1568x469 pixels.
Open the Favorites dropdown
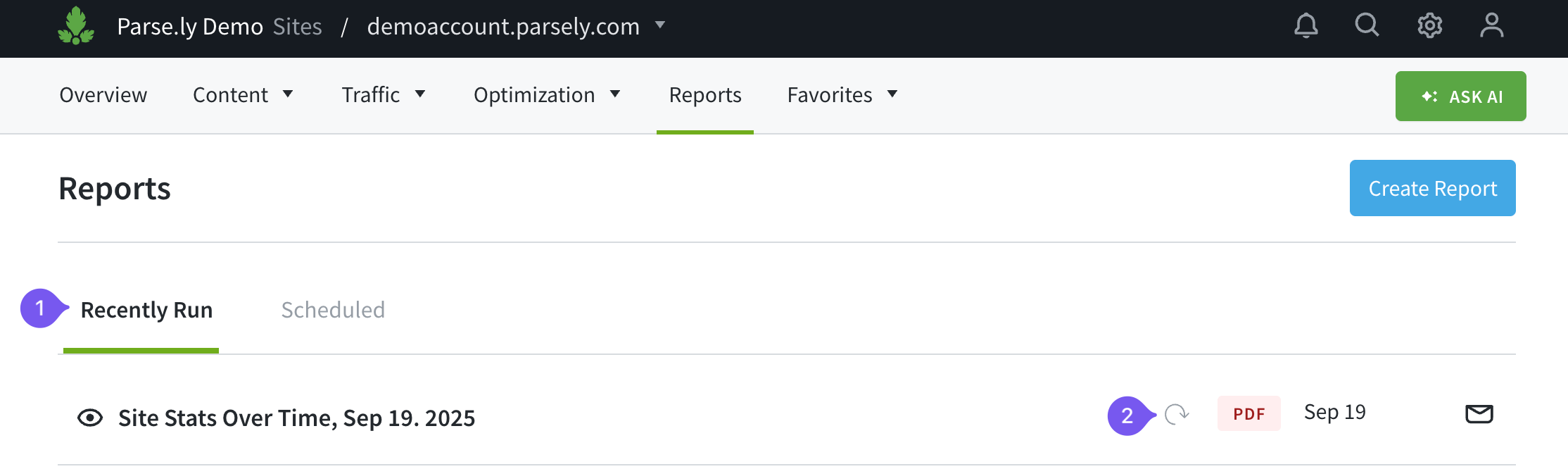point(842,95)
